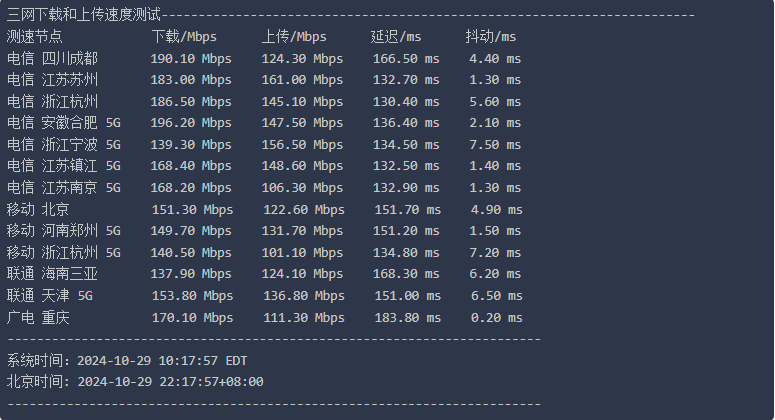Click the 三网下载和上传速度测试 title
Viewport: 775px width, 420px height.
84,15
